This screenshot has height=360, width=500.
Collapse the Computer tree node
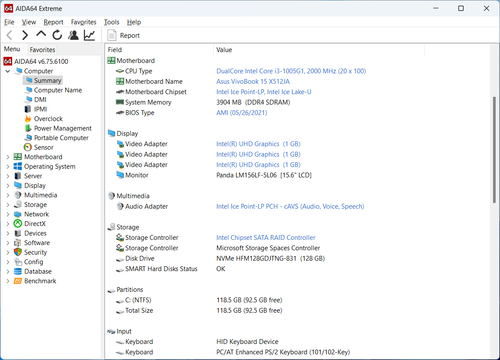[8, 71]
